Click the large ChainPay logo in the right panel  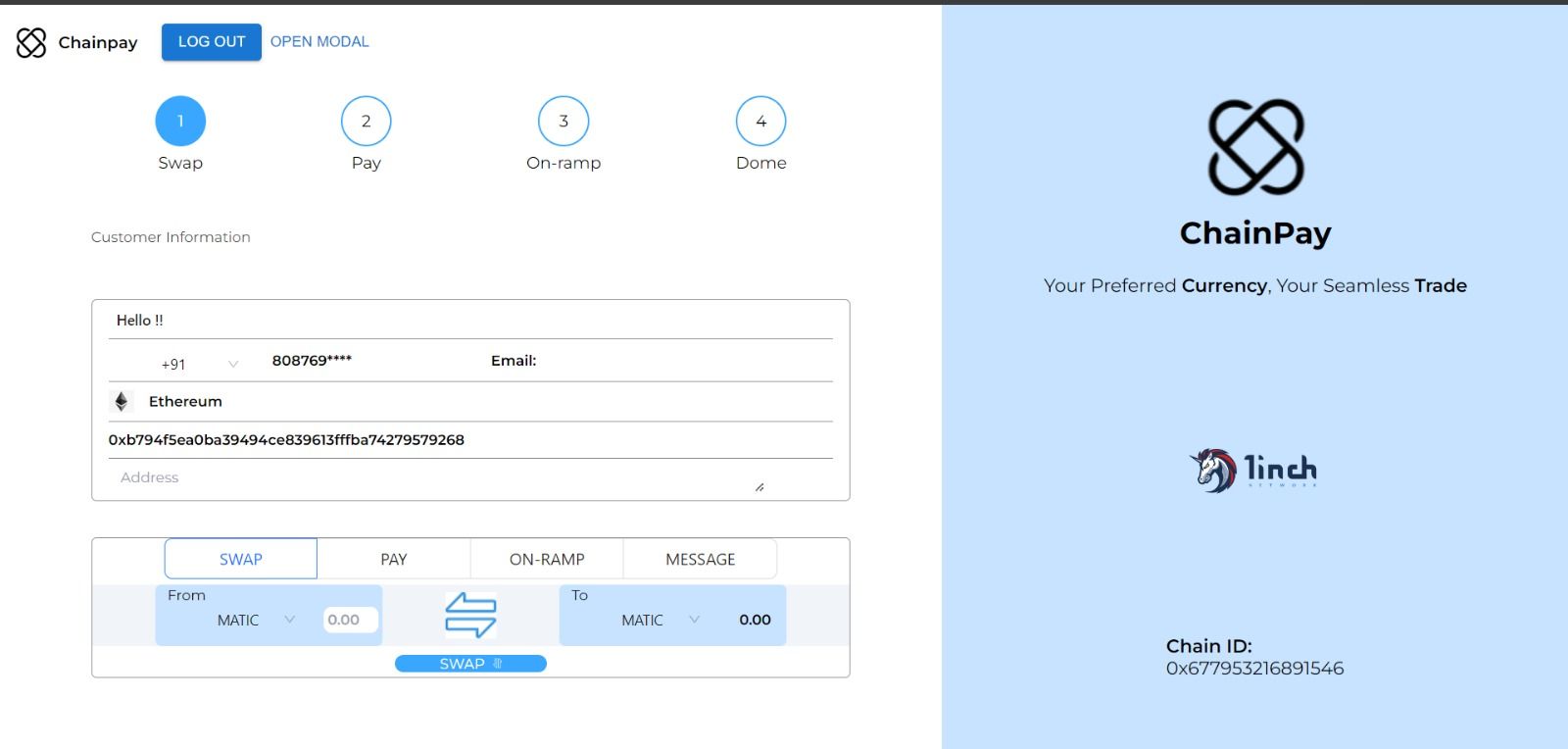(1255, 147)
